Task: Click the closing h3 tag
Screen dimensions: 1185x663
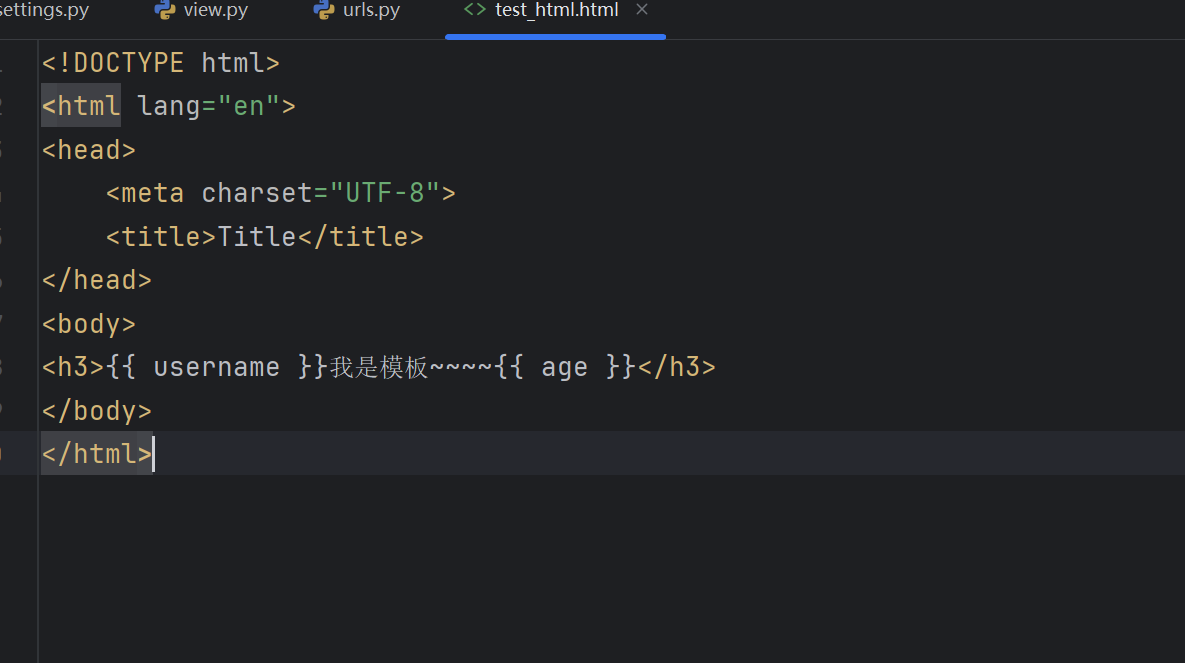Action: [x=677, y=367]
